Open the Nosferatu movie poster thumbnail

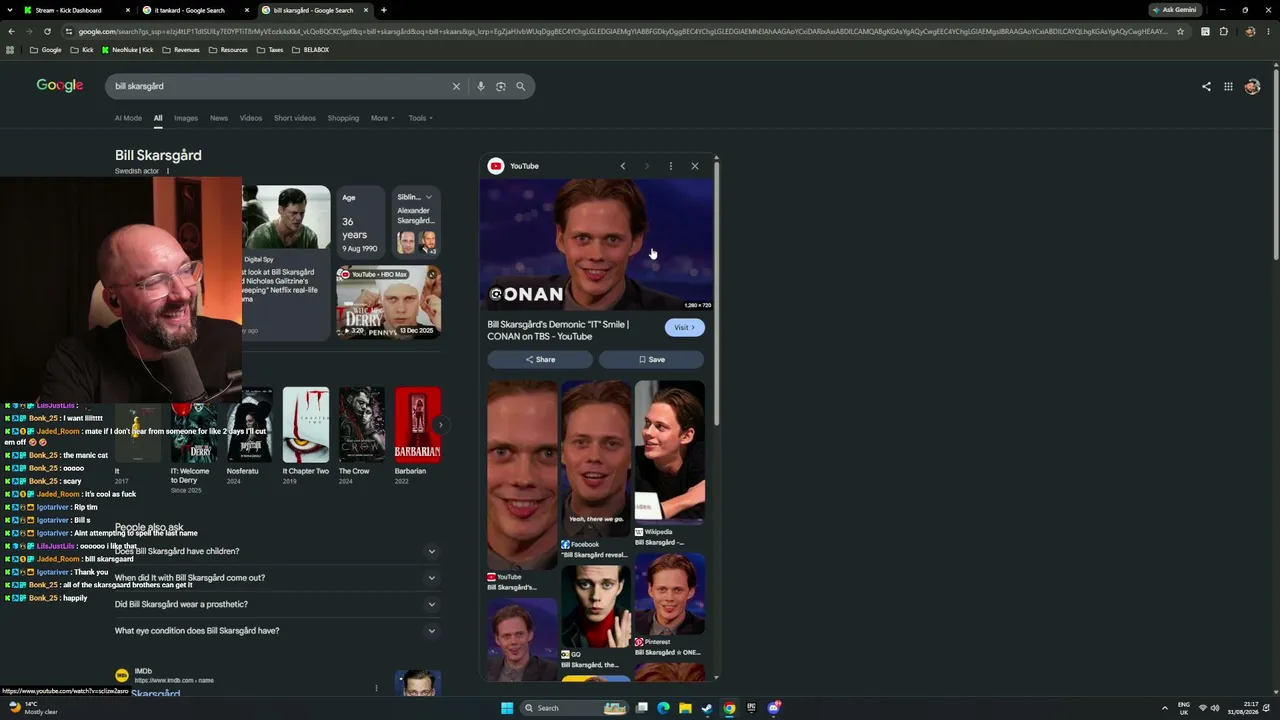pos(250,425)
